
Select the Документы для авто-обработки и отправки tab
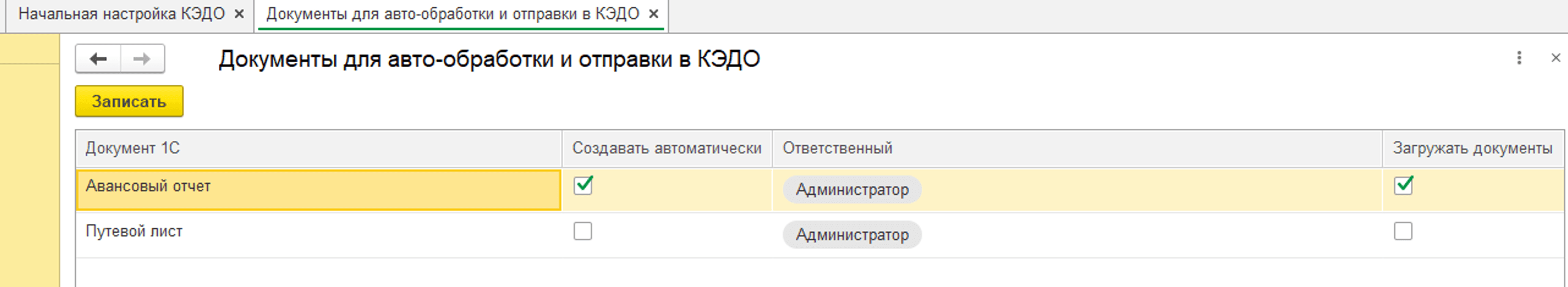point(453,13)
